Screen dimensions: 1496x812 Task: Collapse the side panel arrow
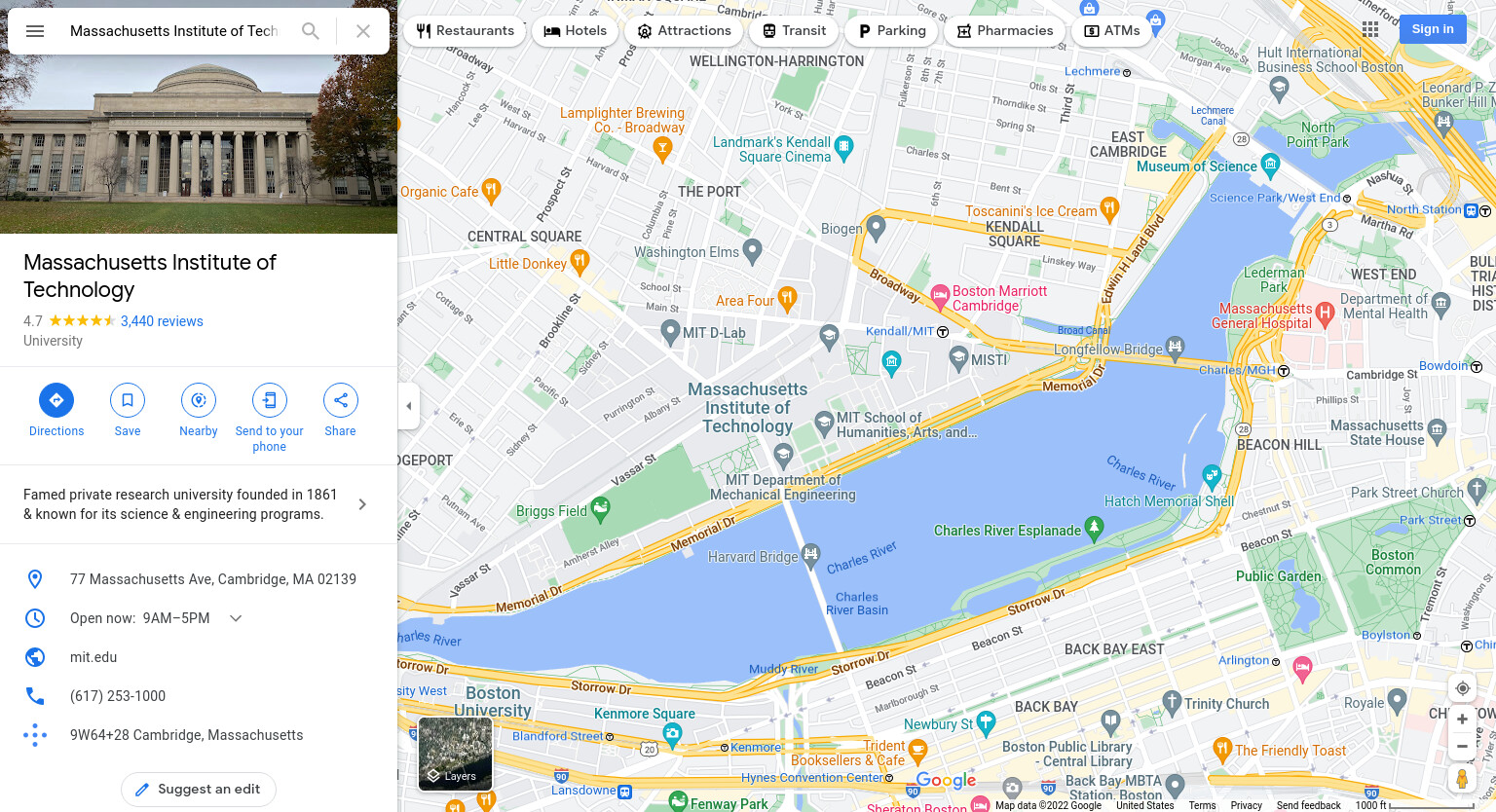[x=409, y=406]
